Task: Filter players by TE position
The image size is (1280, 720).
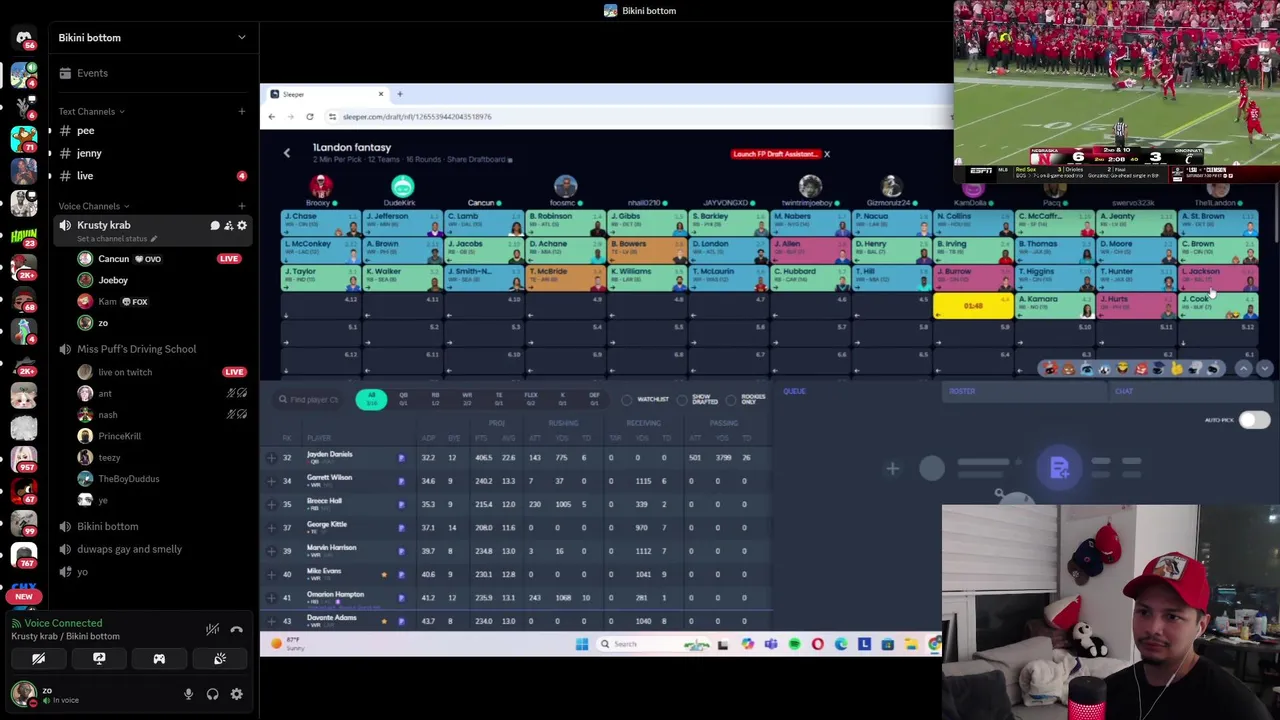Action: pyautogui.click(x=499, y=398)
